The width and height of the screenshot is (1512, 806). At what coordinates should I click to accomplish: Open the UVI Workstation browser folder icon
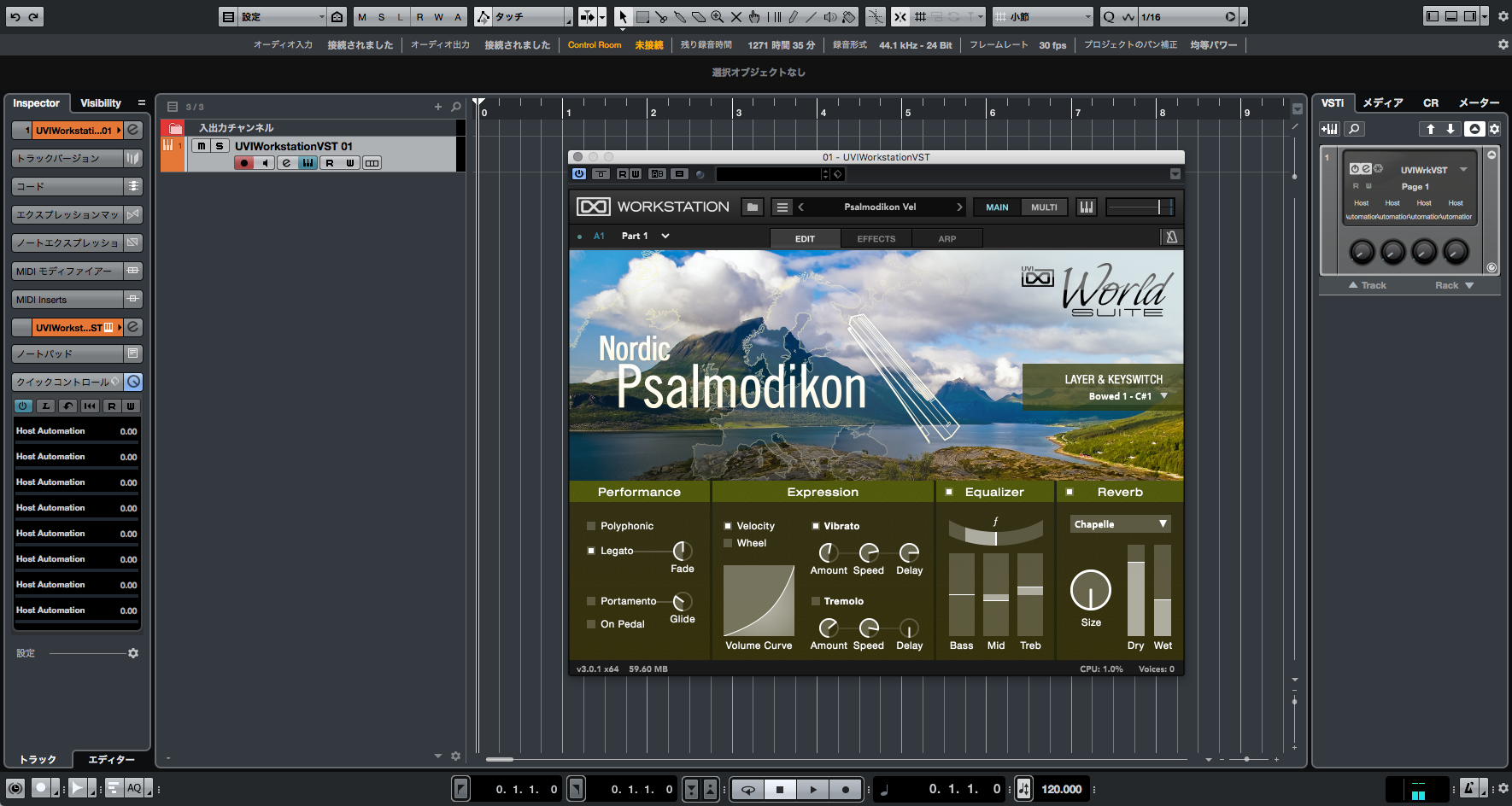[752, 207]
